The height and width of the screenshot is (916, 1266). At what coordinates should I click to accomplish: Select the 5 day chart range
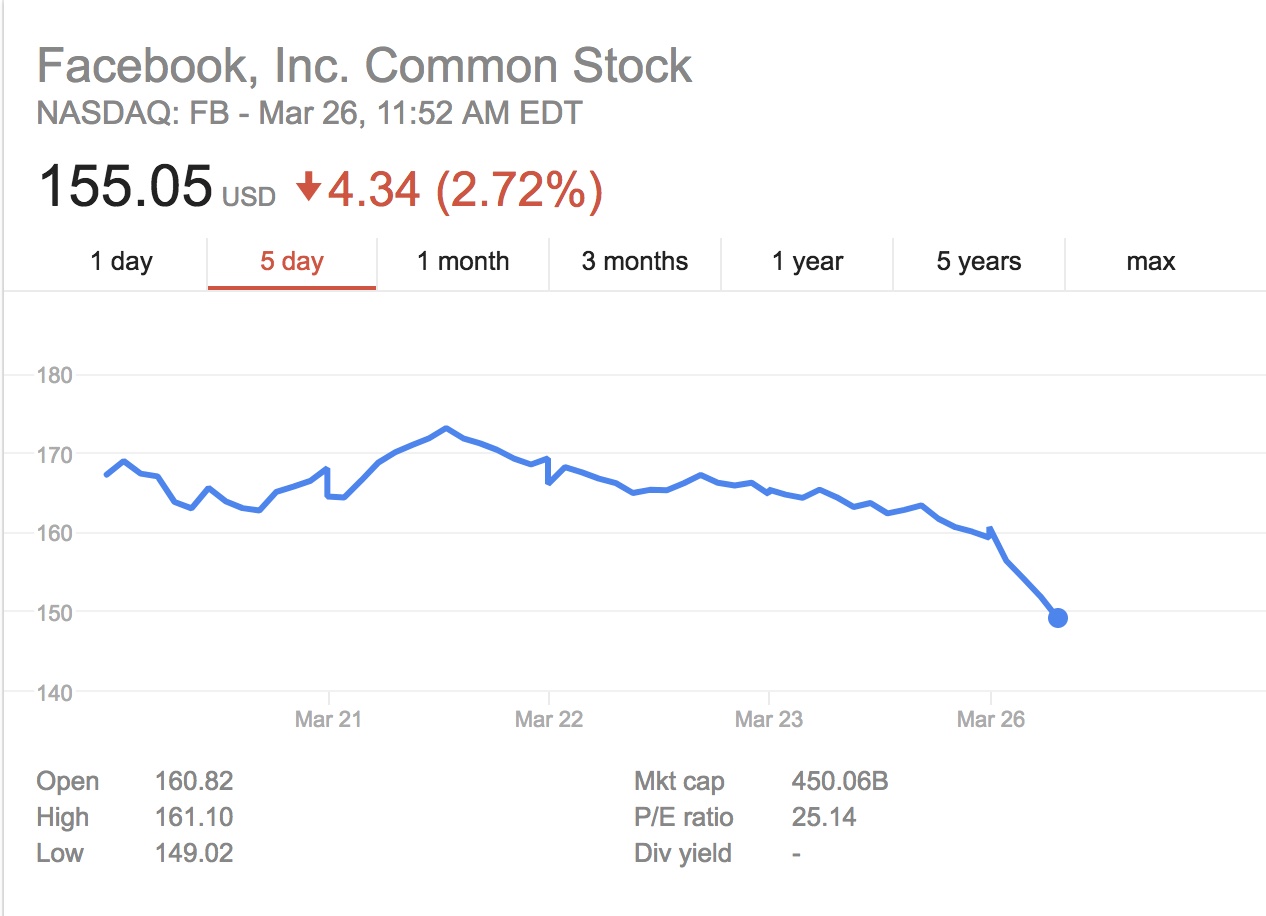[292, 262]
